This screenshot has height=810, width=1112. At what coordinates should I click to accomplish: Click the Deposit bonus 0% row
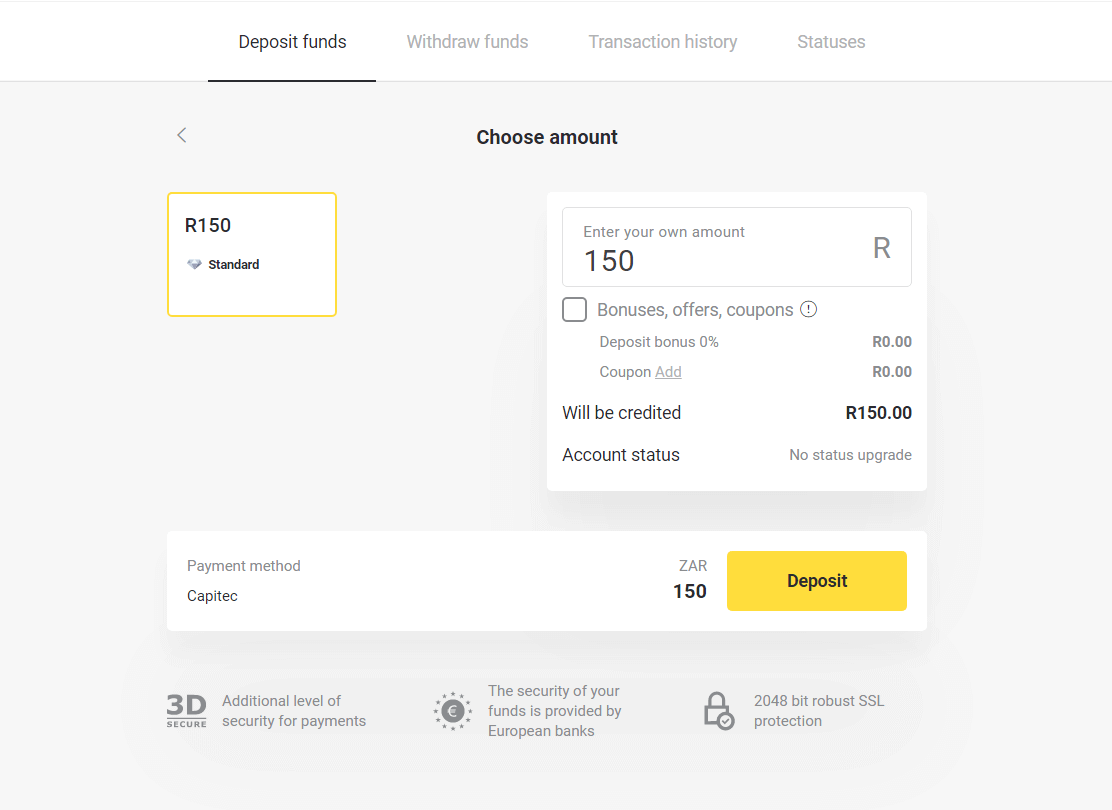point(659,342)
